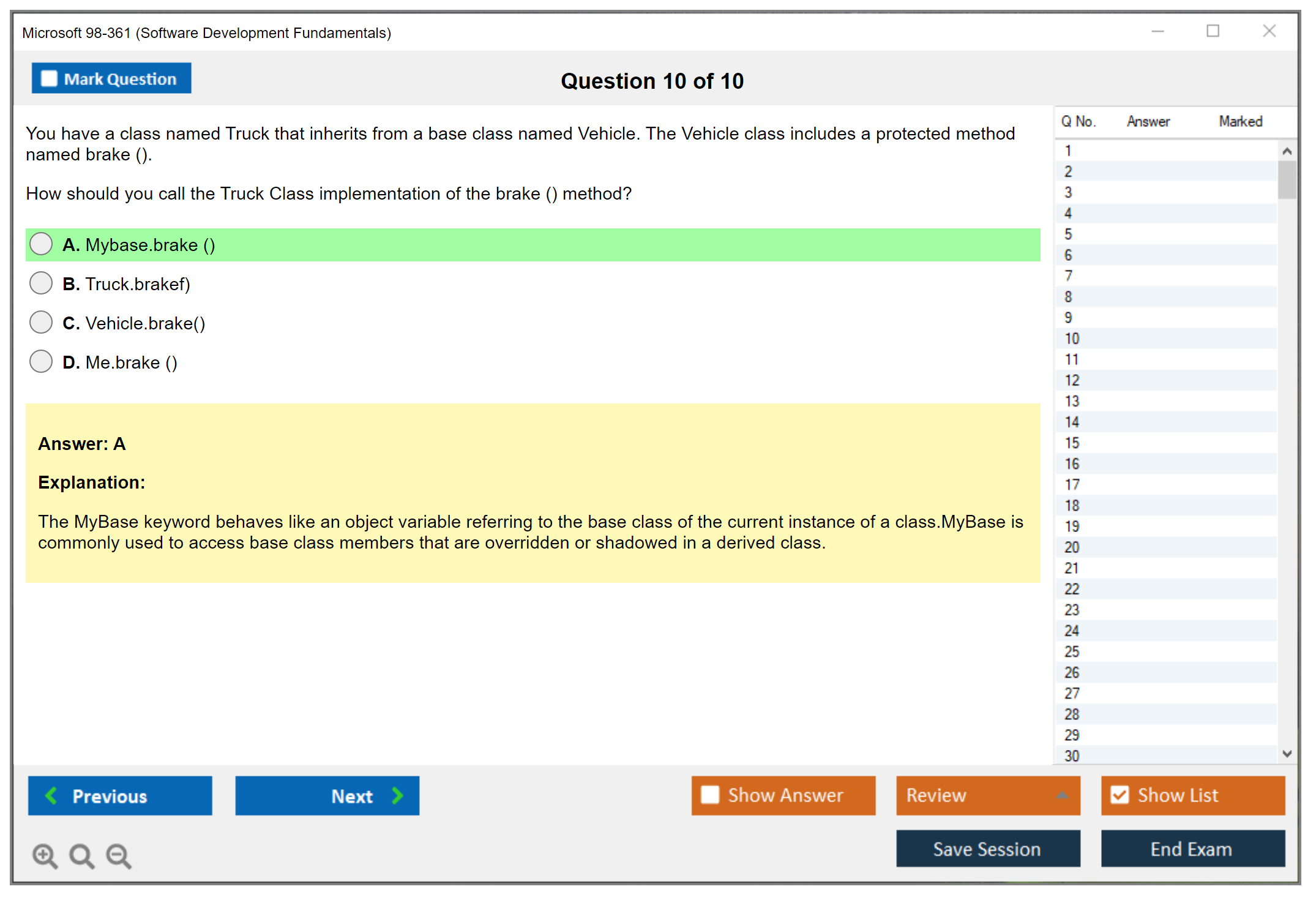
Task: Select option C Vehicle.brake()
Action: 41,323
